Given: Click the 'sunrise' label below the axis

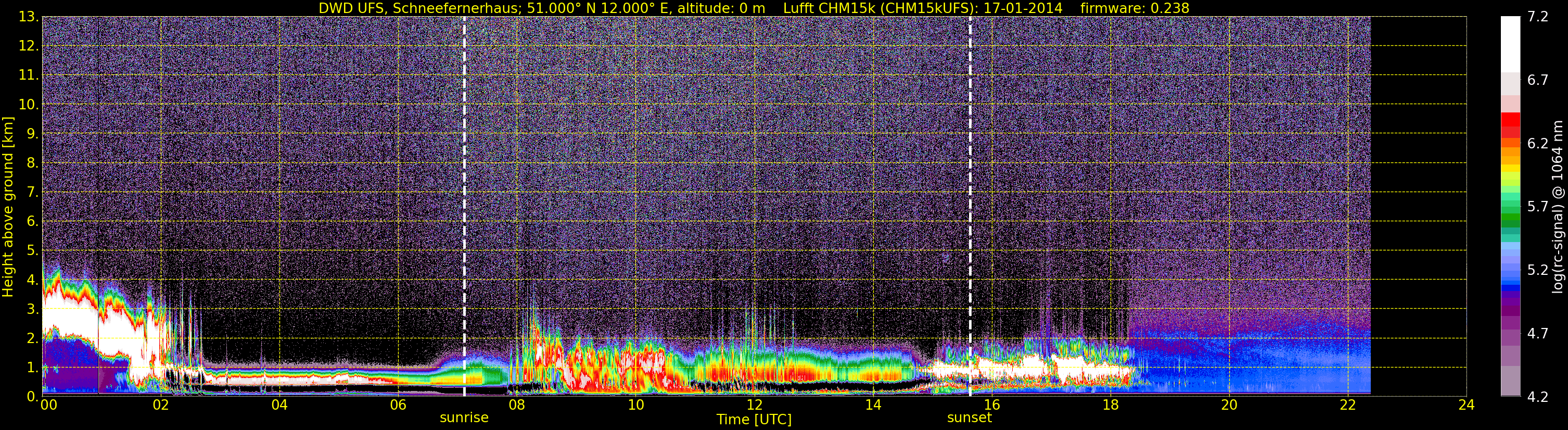Looking at the screenshot, I should coord(464,418).
